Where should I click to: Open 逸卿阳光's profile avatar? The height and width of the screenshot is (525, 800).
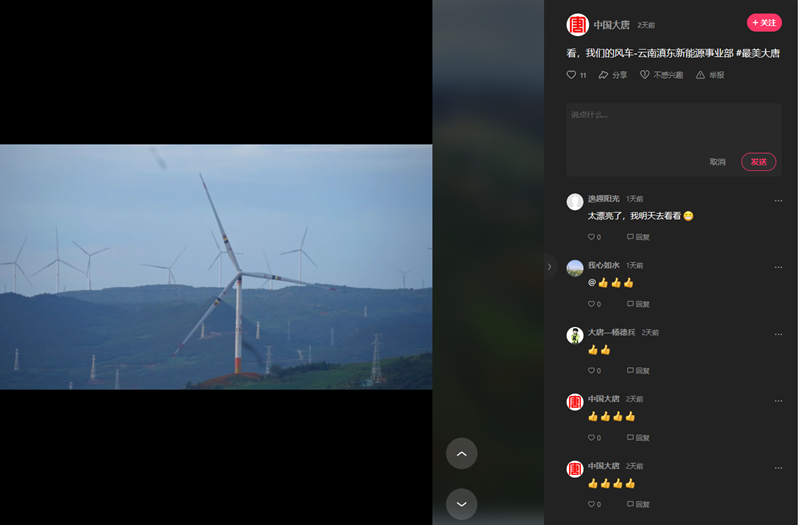point(575,201)
